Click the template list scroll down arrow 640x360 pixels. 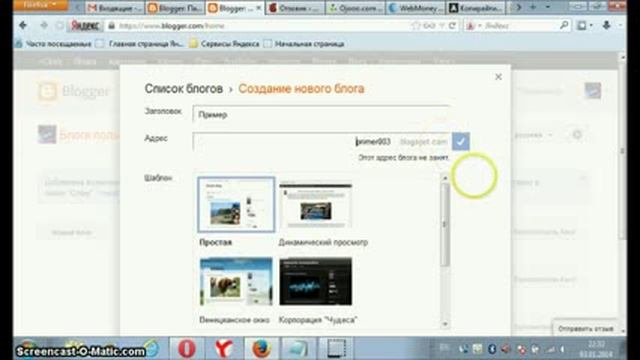point(445,324)
